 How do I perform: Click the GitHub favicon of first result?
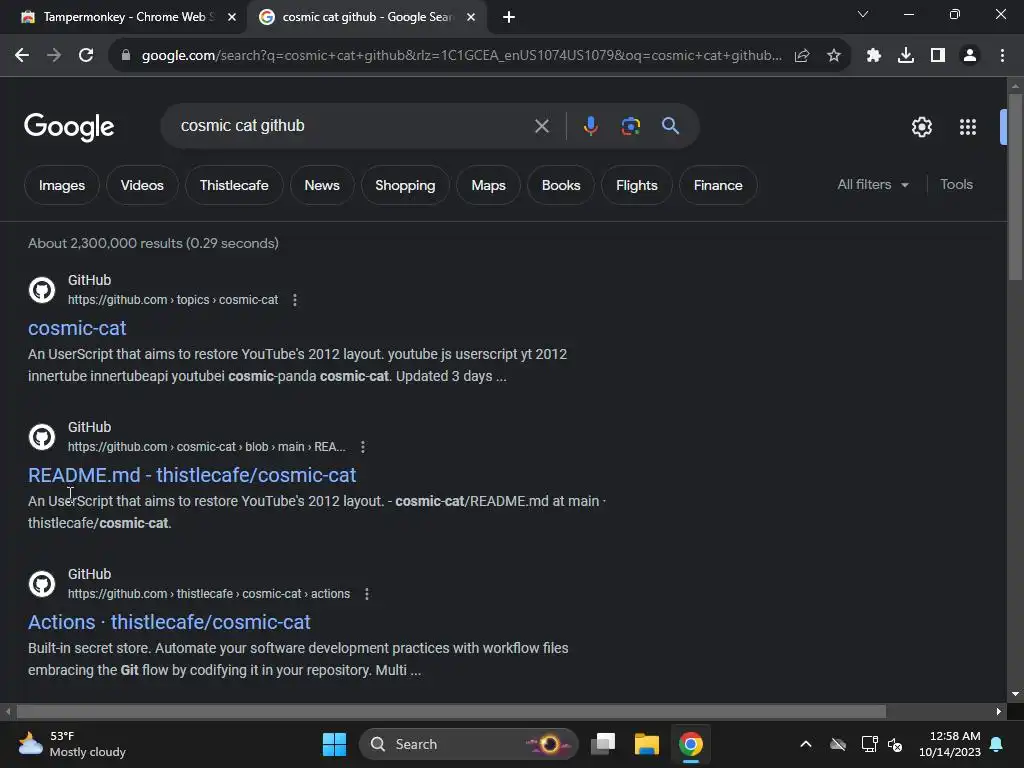pyautogui.click(x=42, y=290)
